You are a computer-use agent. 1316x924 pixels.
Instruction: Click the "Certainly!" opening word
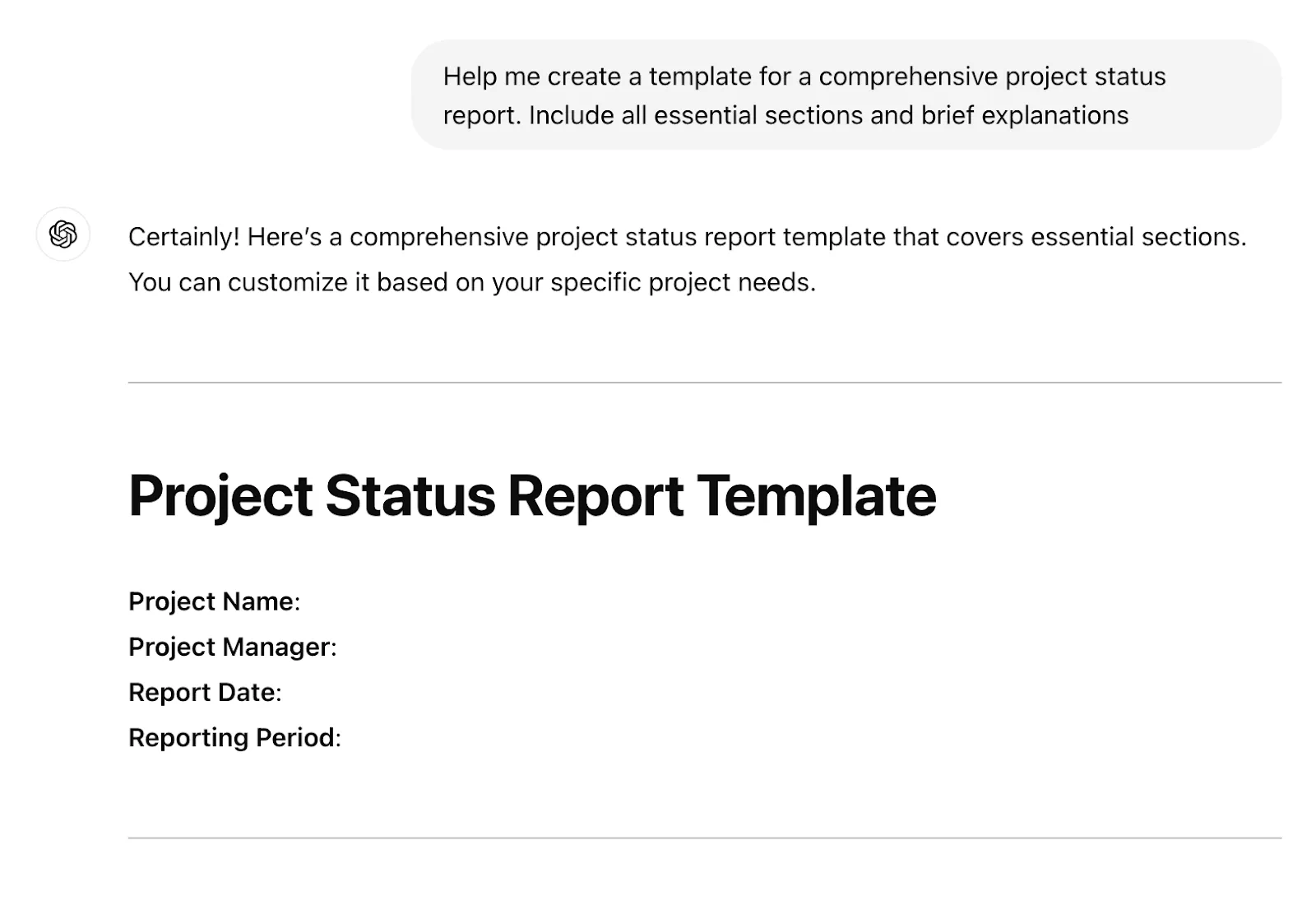[x=184, y=237]
